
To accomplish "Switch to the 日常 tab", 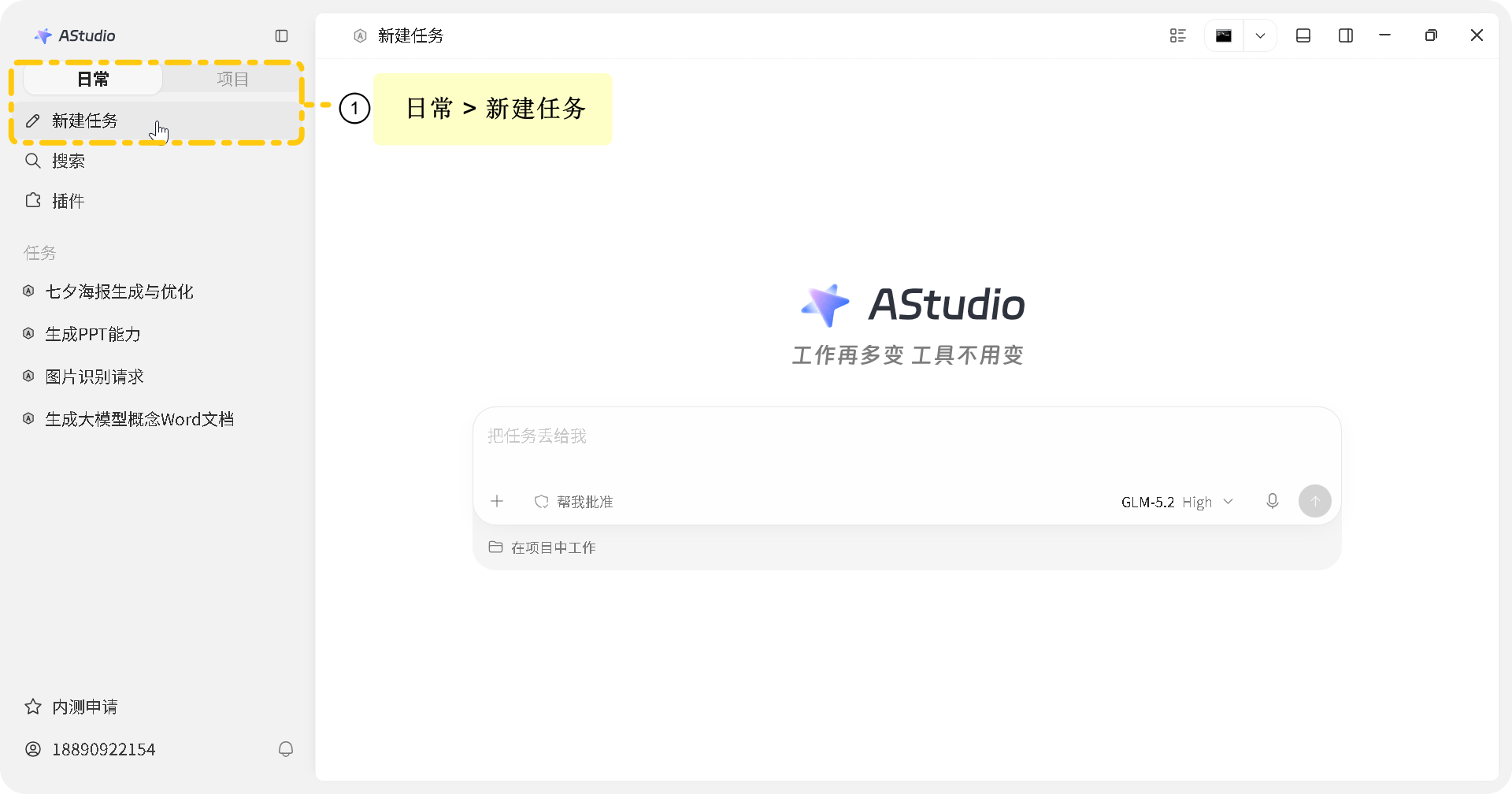I will pyautogui.click(x=93, y=79).
